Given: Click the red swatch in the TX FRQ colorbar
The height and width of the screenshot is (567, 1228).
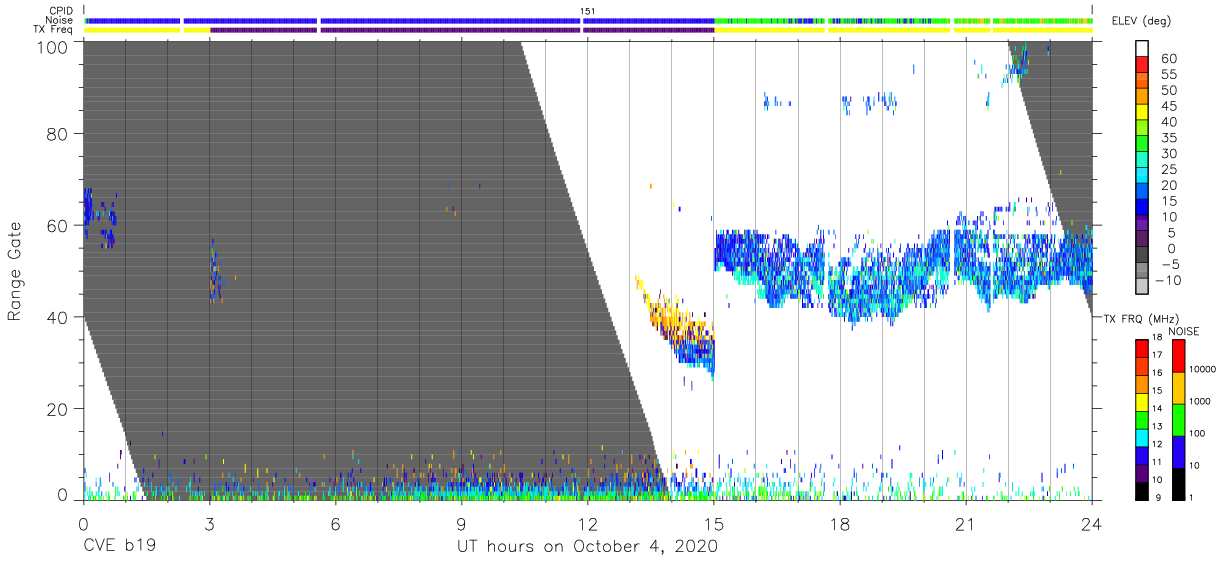Looking at the screenshot, I should click(x=1143, y=348).
